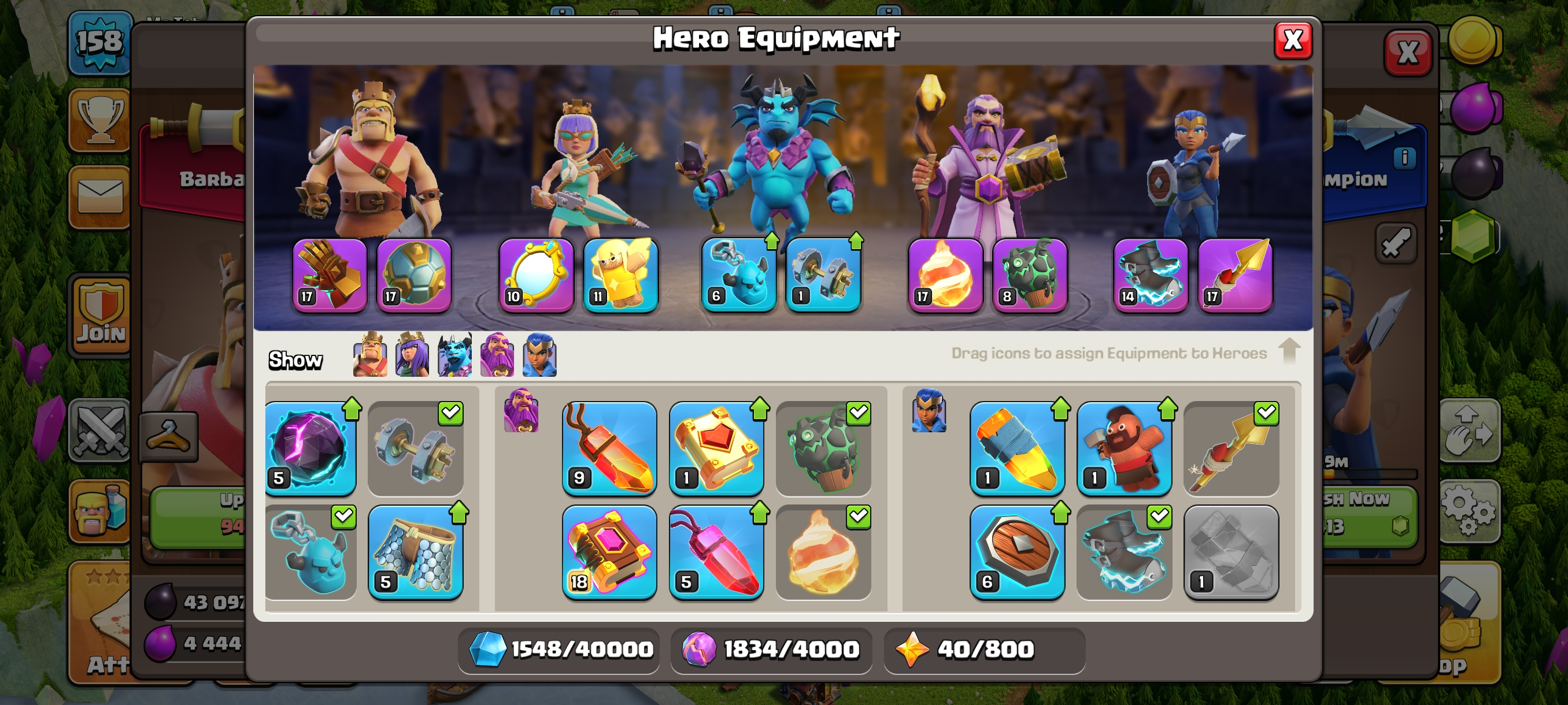Open the hero skin hanger button
The width and height of the screenshot is (1568, 705).
169,436
